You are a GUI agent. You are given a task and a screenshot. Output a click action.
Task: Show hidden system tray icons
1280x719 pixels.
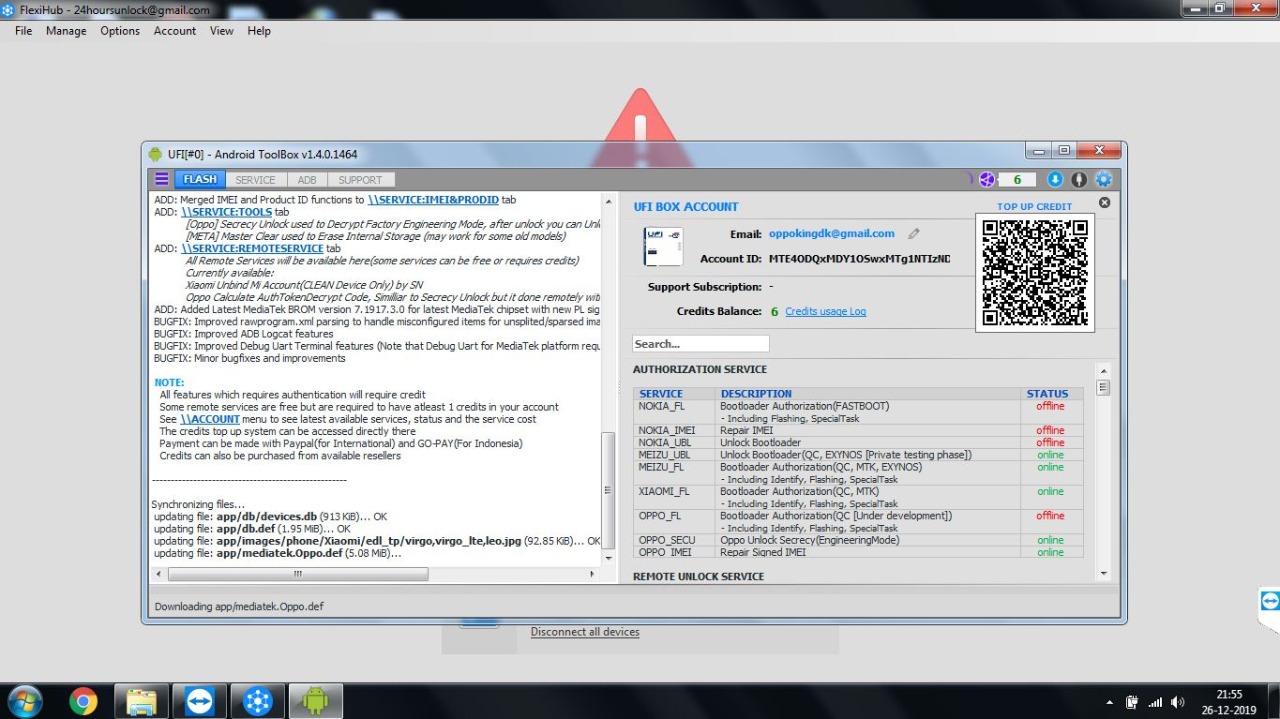1109,702
